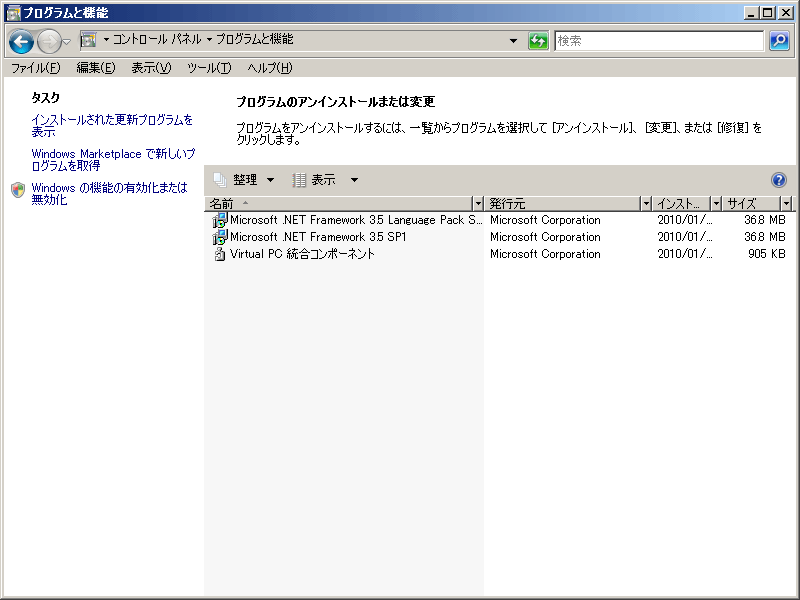
Task: Open the 名前 column filter dropdown arrow
Action: (478, 204)
